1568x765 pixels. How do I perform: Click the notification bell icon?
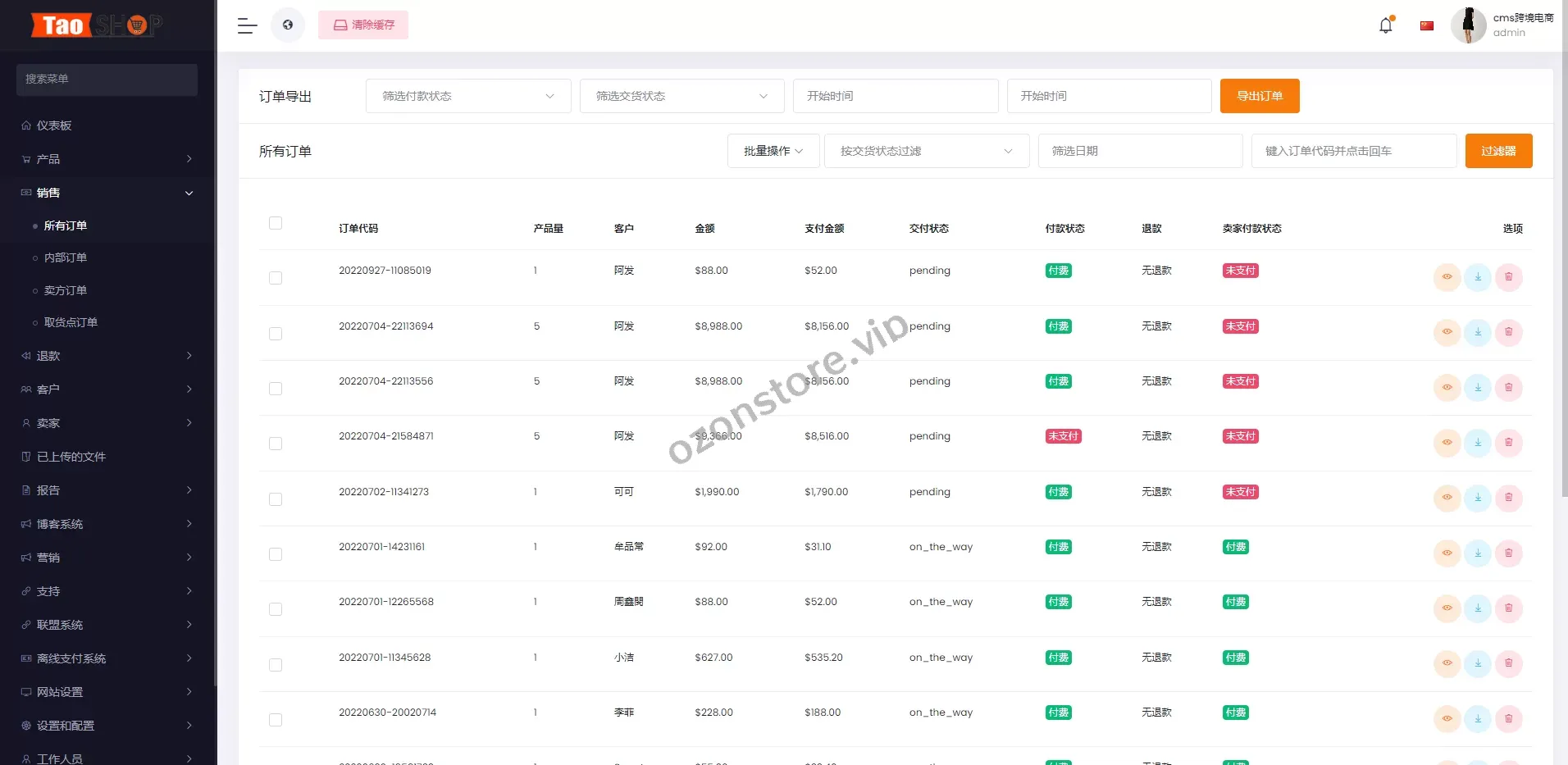coord(1385,25)
